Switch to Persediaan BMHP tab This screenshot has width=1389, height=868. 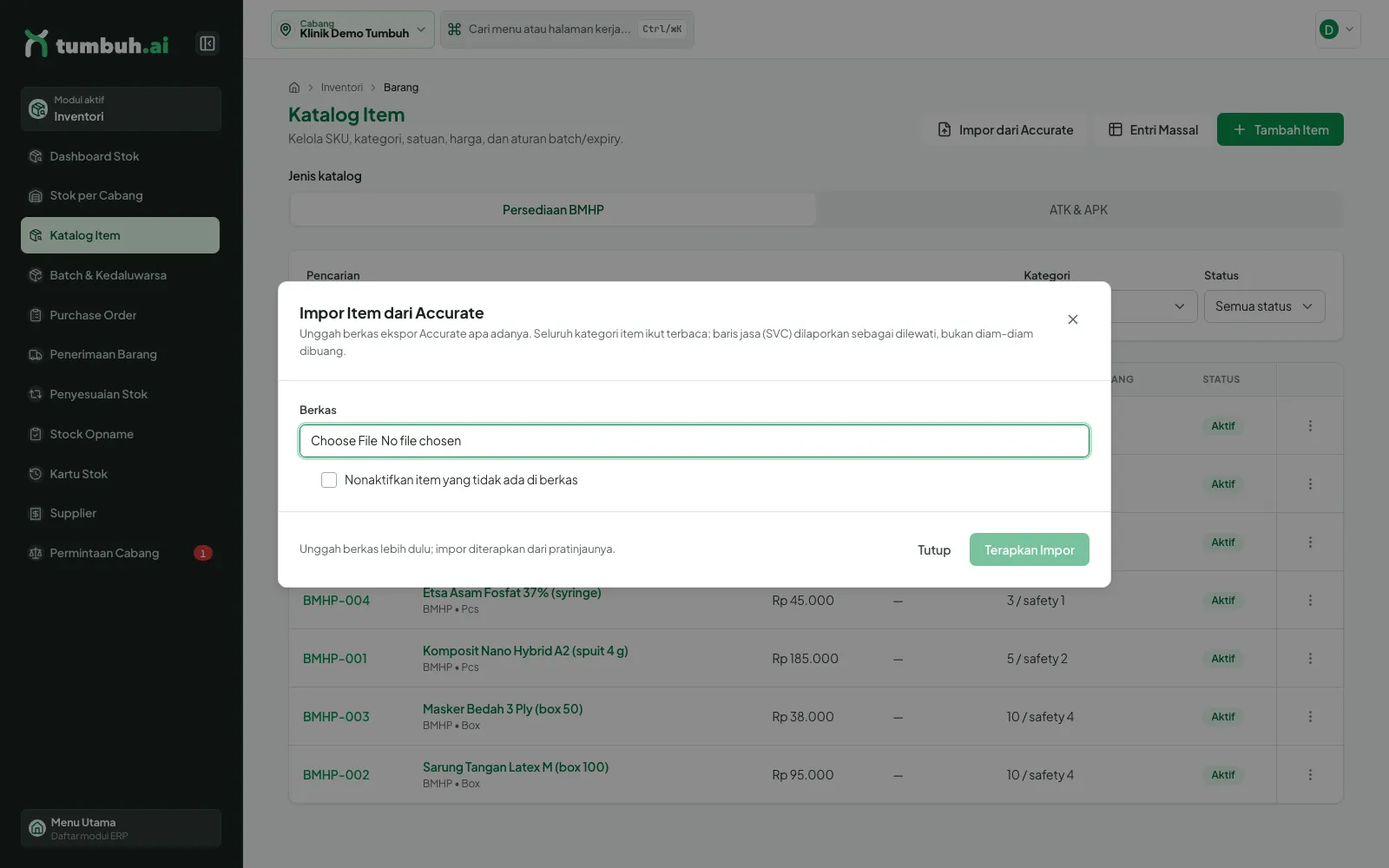coord(553,210)
